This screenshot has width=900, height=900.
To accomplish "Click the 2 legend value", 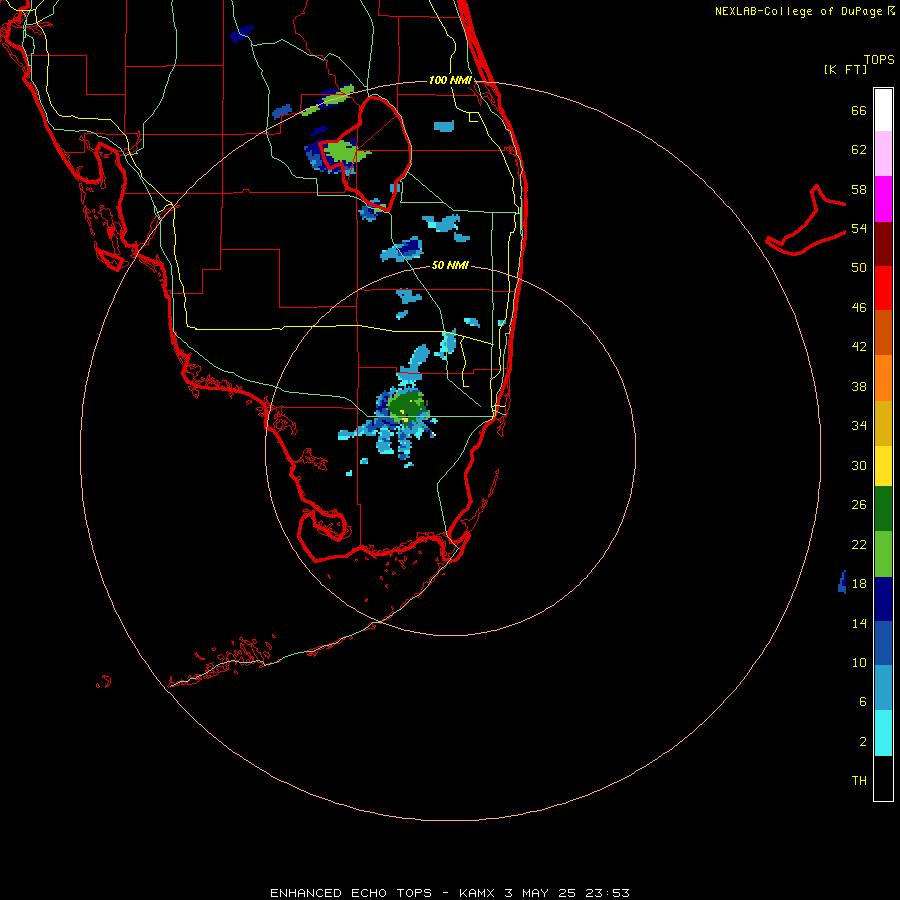I will 863,741.
